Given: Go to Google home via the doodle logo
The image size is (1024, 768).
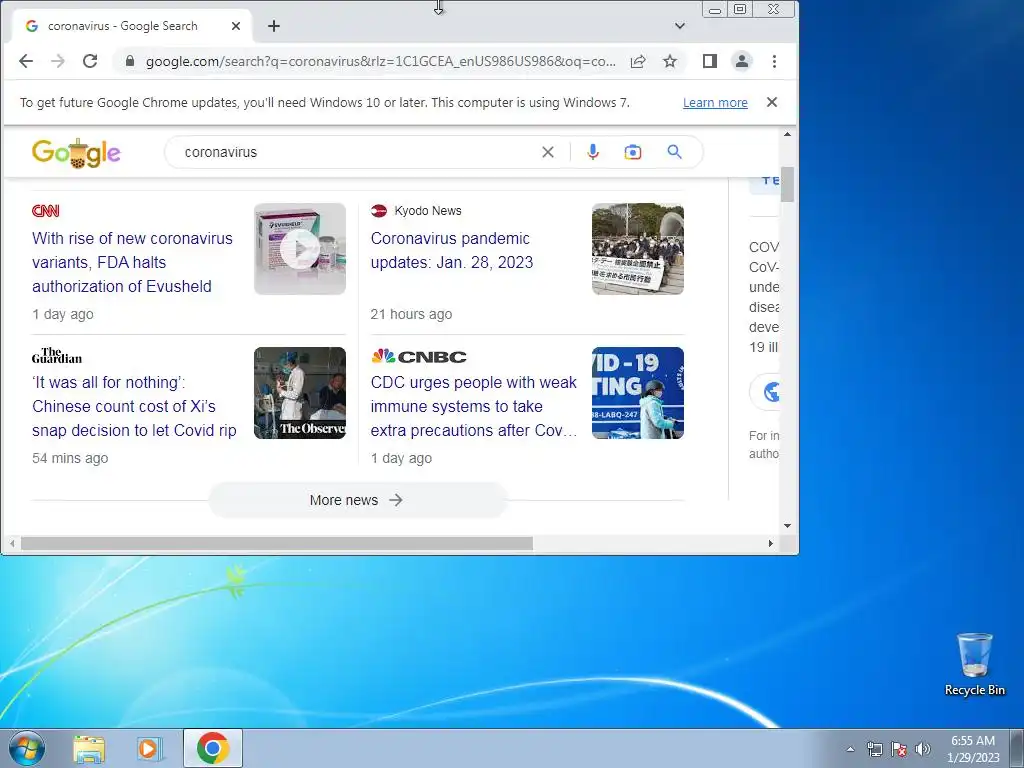Looking at the screenshot, I should click(76, 153).
